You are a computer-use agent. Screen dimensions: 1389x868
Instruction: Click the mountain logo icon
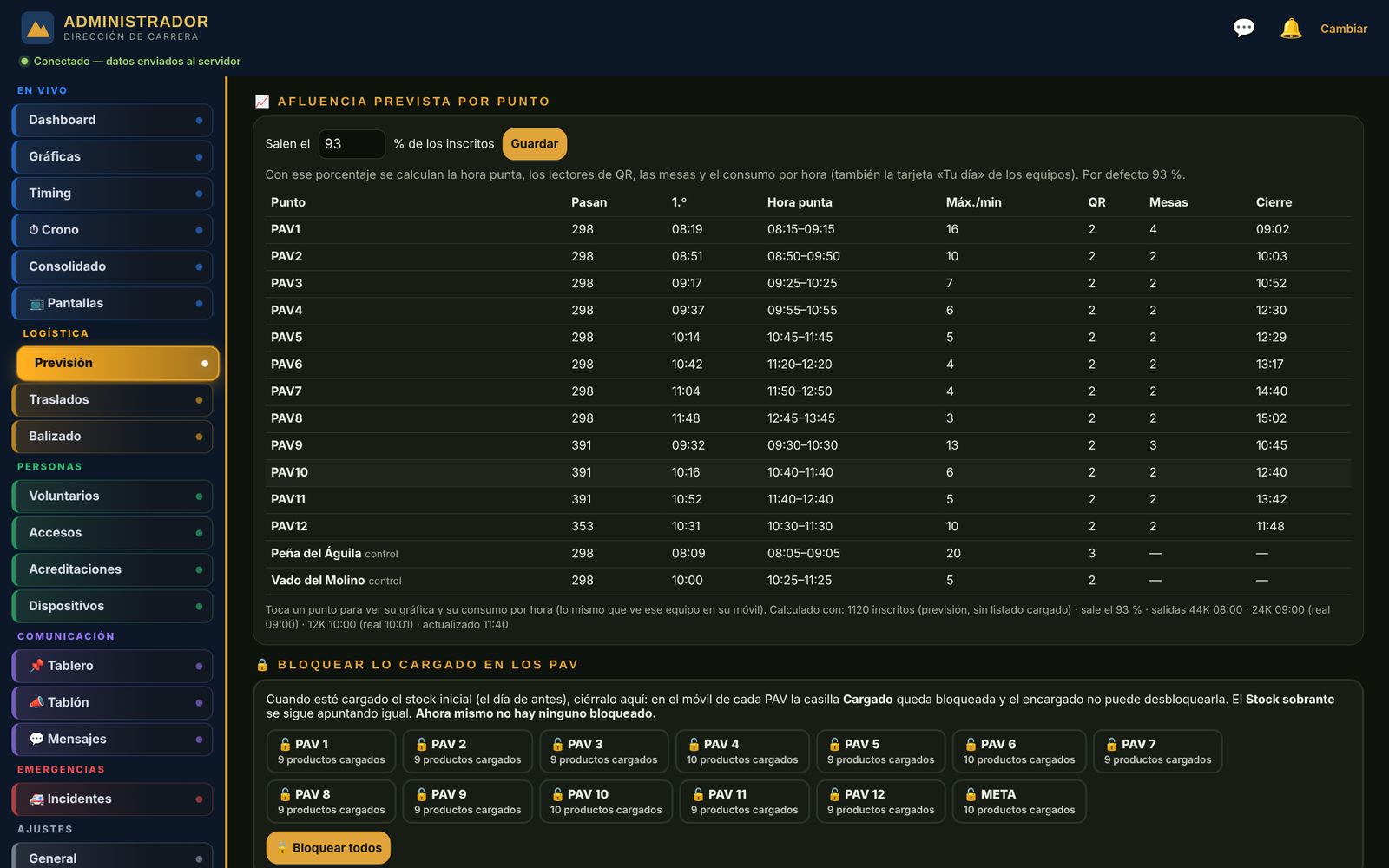pos(37,29)
